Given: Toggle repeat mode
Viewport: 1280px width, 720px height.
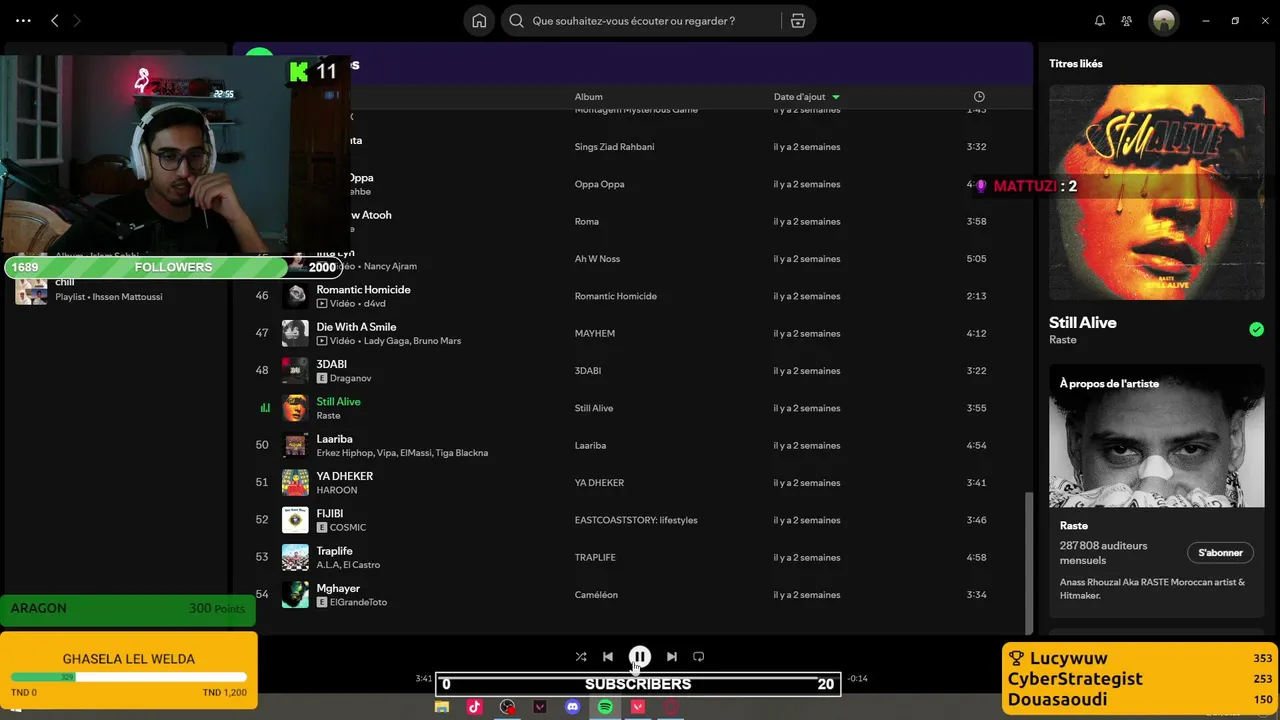Looking at the screenshot, I should point(698,657).
